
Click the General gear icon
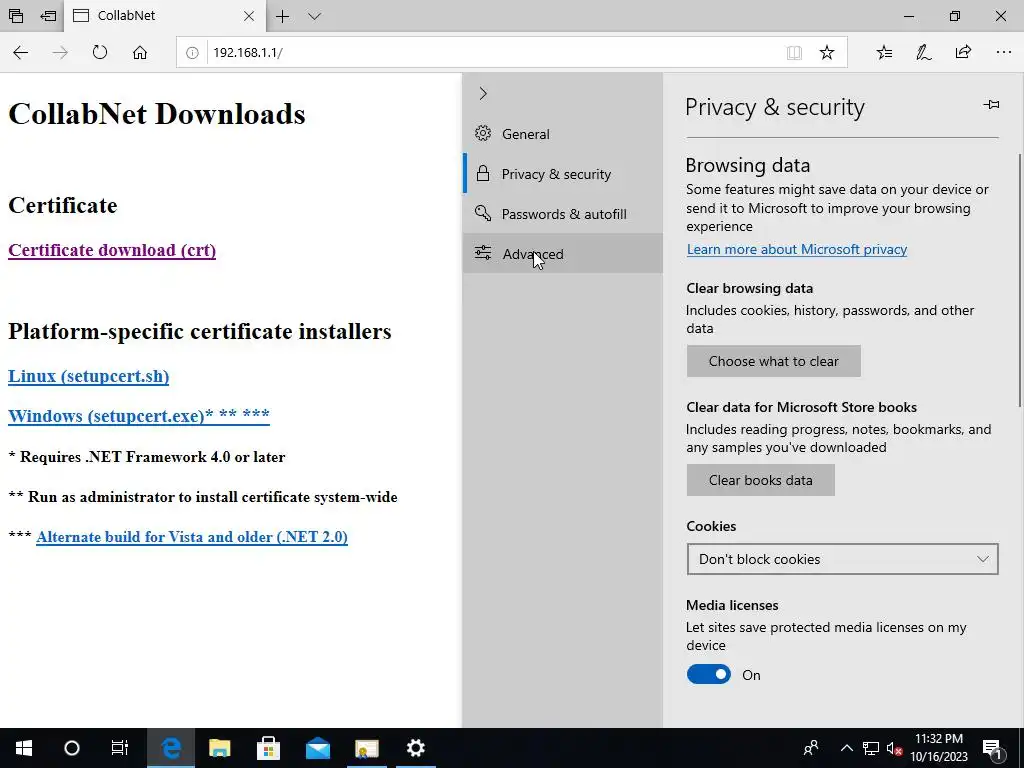(x=483, y=133)
